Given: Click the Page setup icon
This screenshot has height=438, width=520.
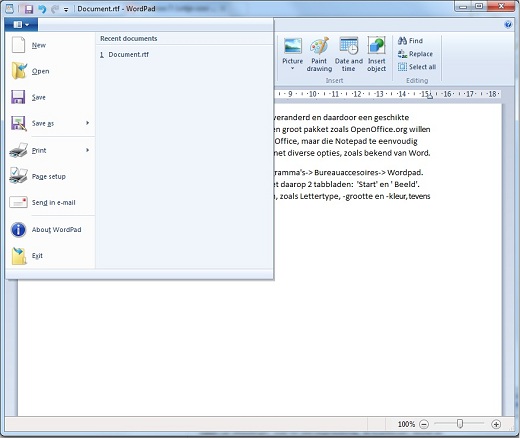Looking at the screenshot, I should point(18,176).
